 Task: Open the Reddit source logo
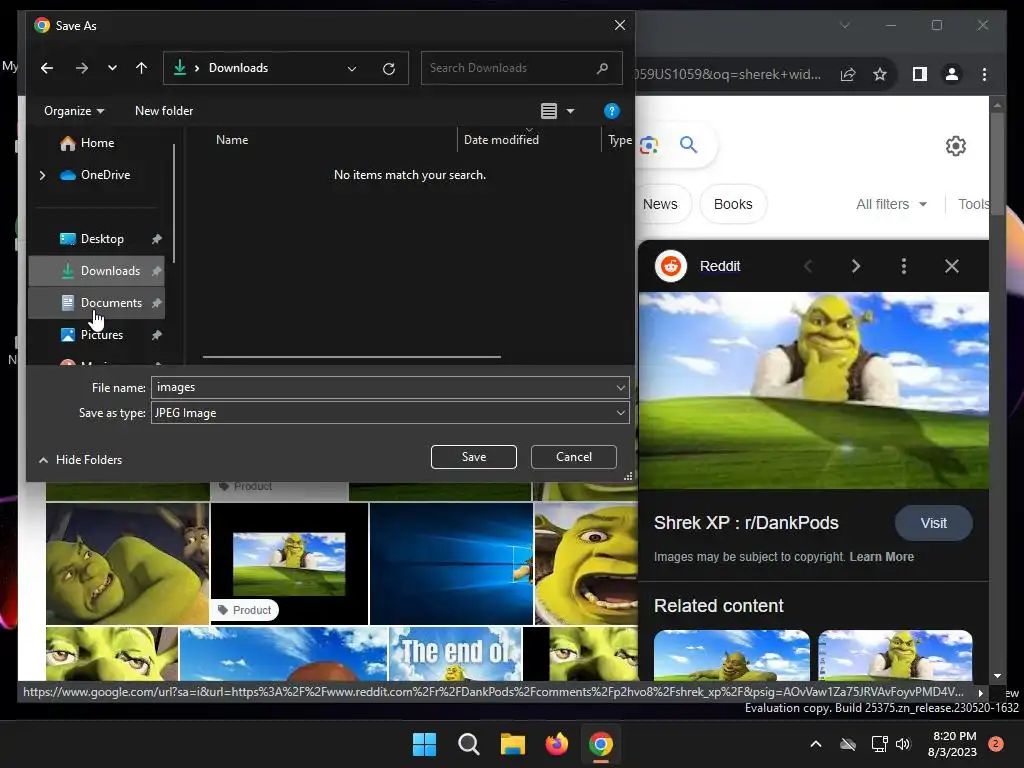coord(671,266)
